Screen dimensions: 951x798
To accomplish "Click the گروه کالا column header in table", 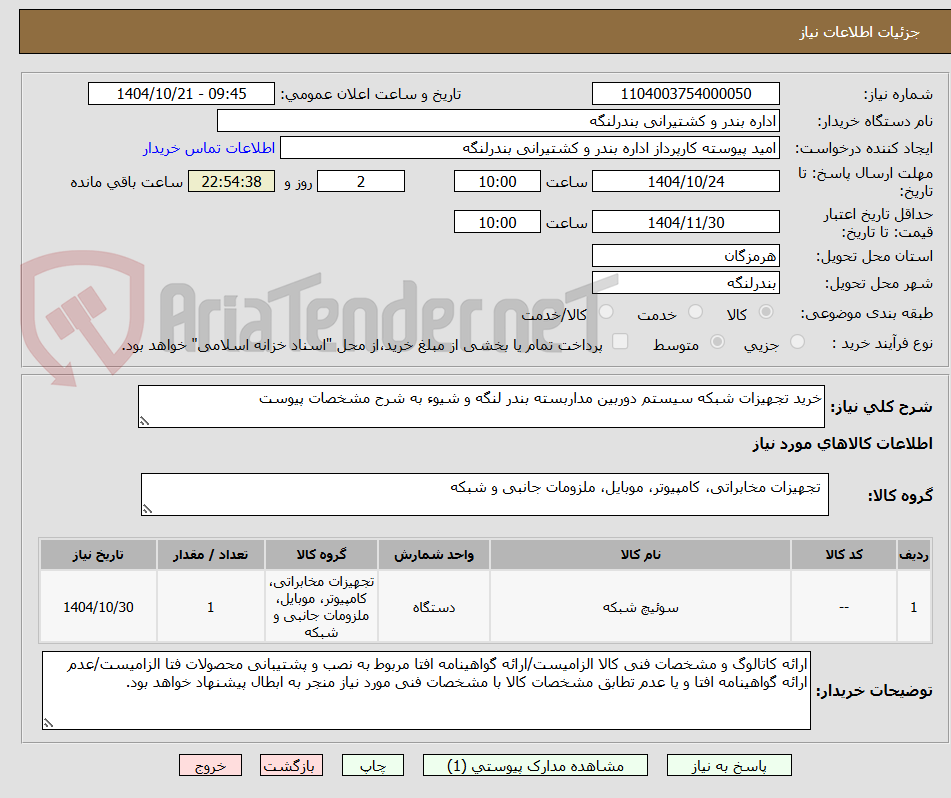I will pyautogui.click(x=321, y=555).
